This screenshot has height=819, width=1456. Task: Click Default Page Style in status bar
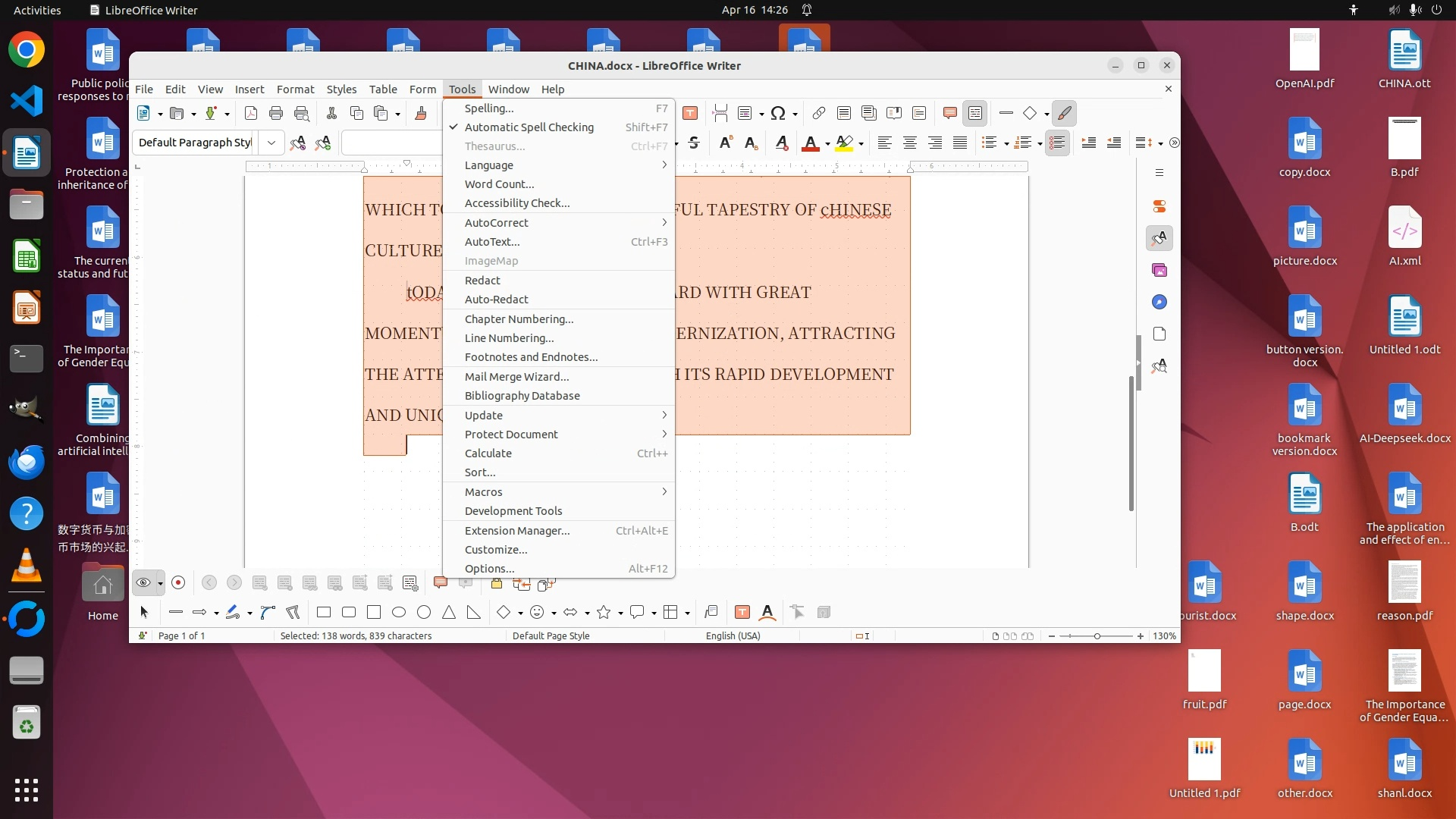click(x=551, y=636)
